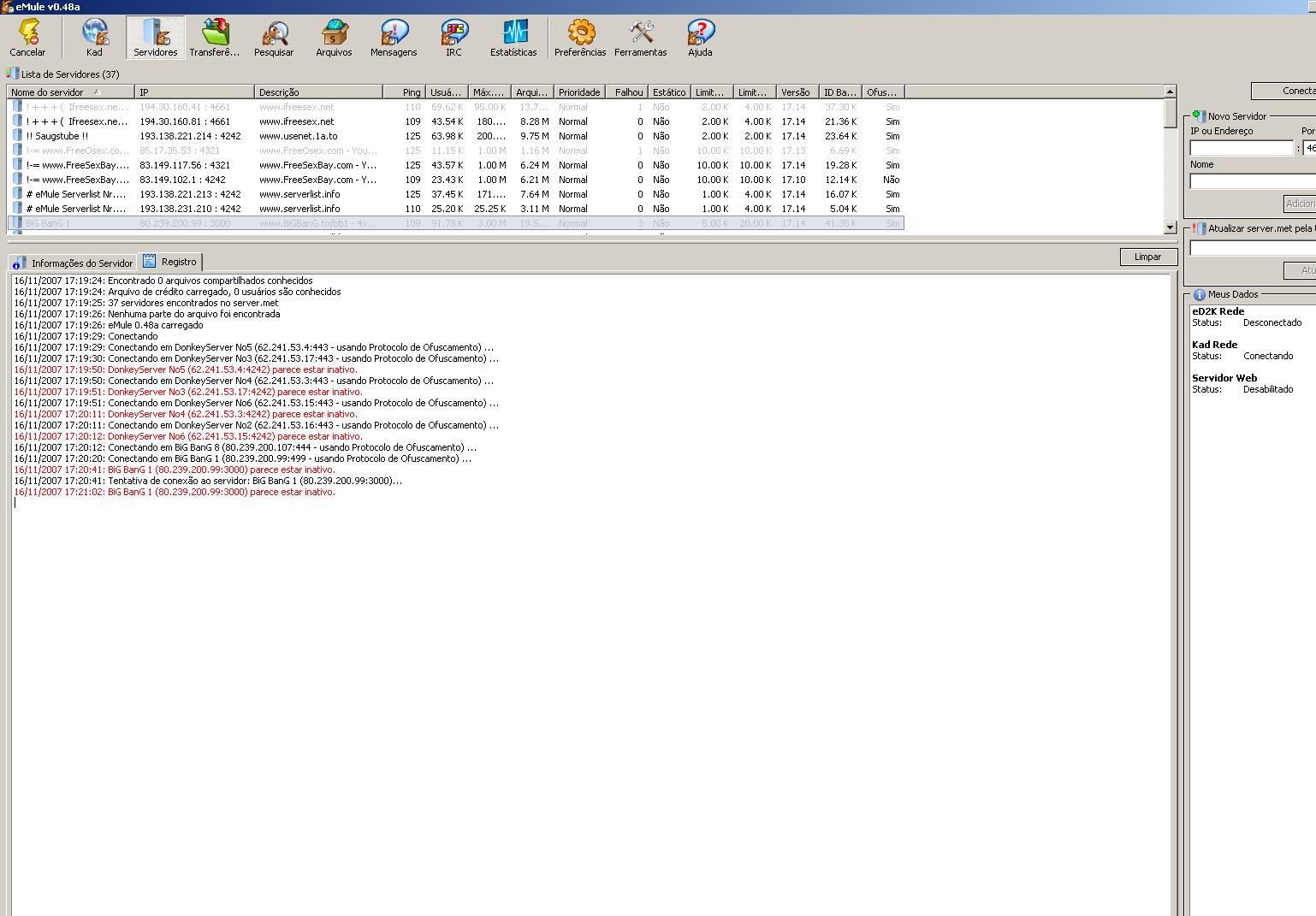Click the Limpar button
Screen dimensions: 1316x916
point(1148,257)
